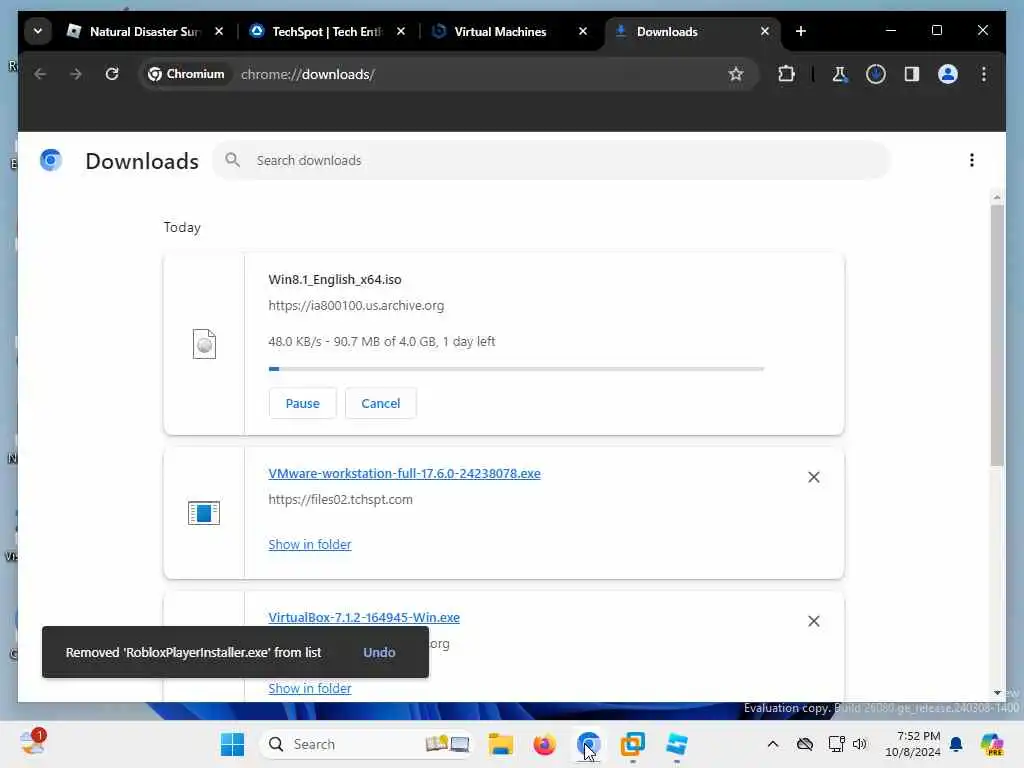Click the Chromium site info chip
Screen dimensions: 1024x768
187,74
